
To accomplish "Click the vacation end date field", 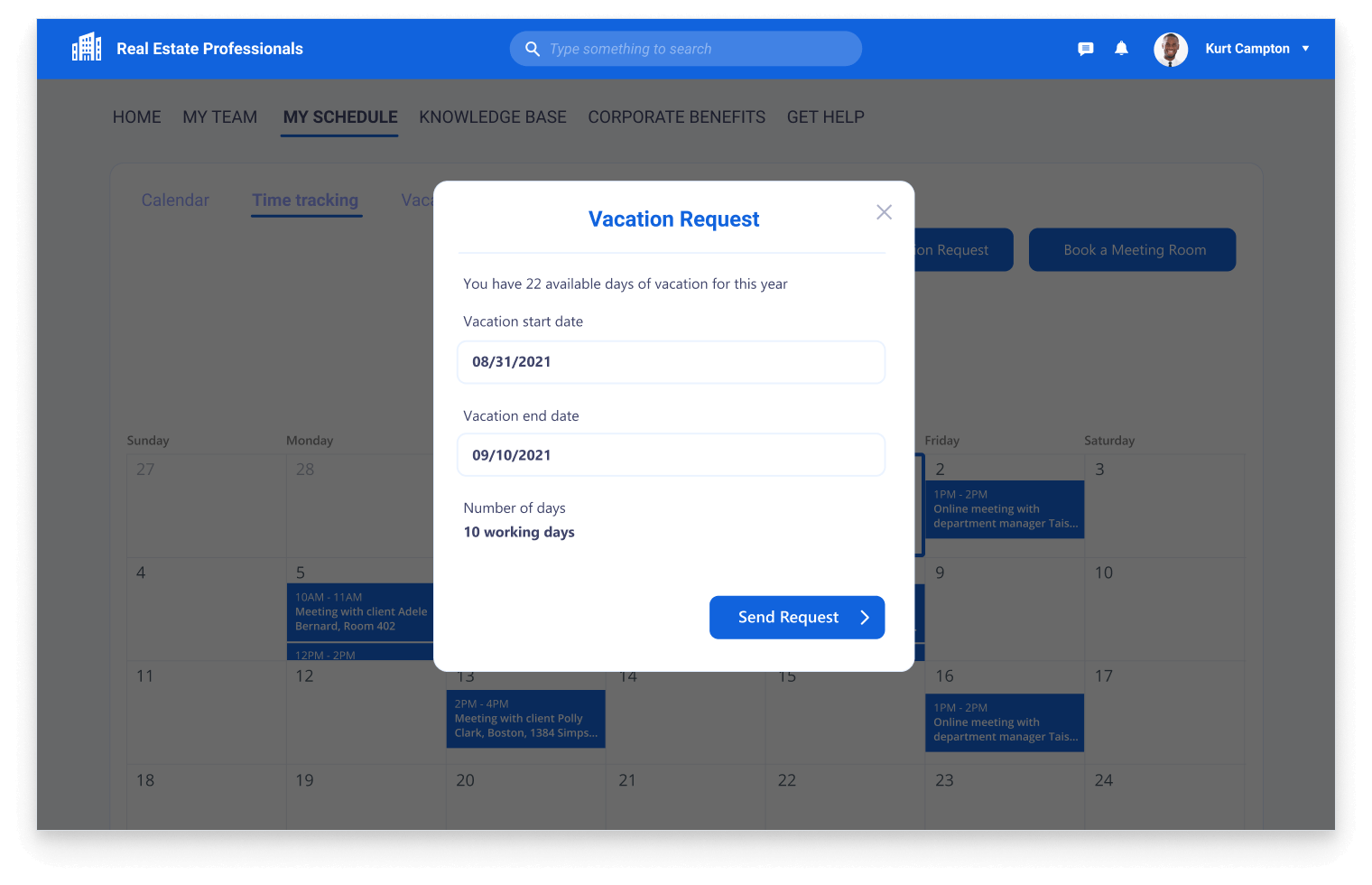I will [671, 455].
